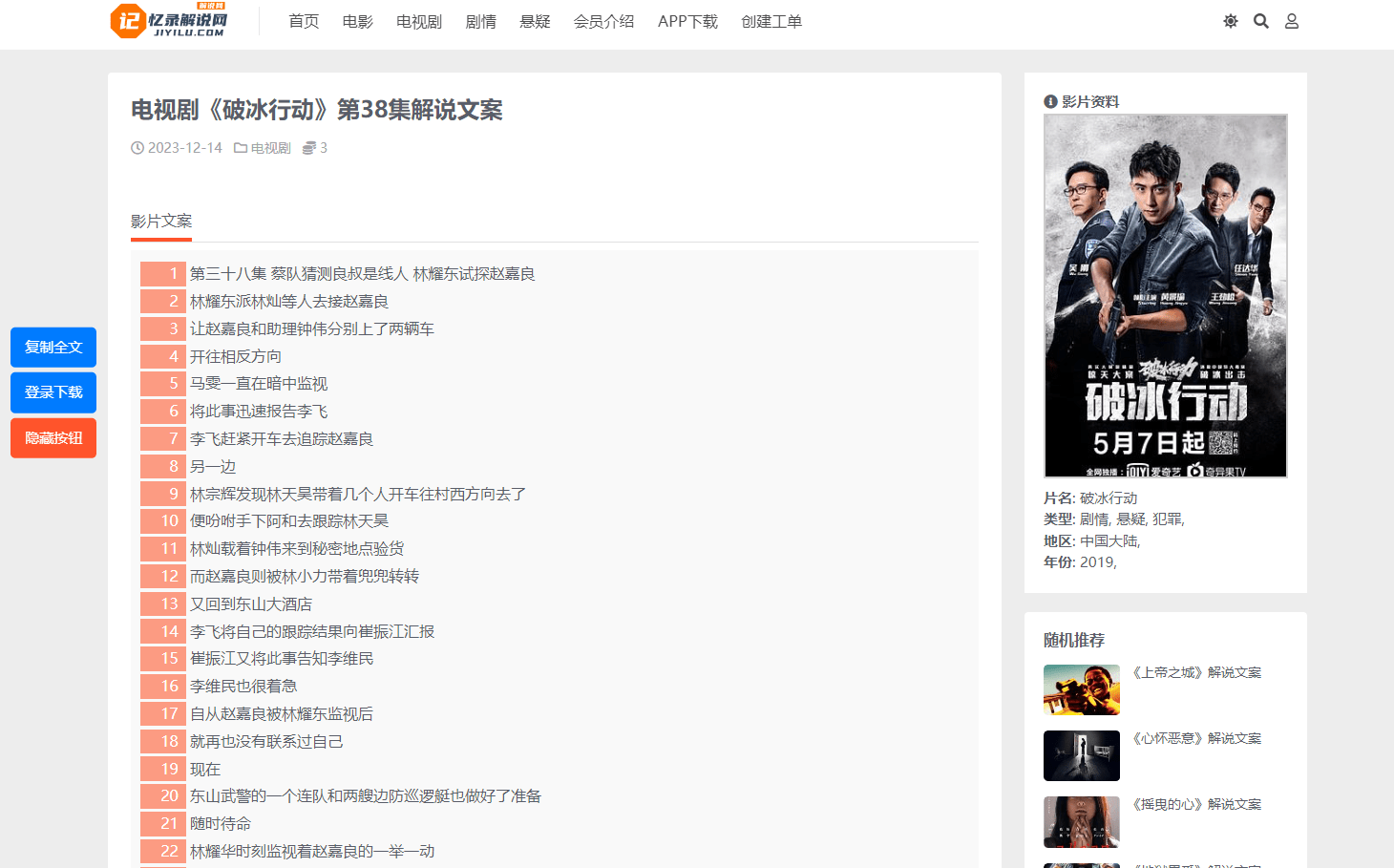Select line 1 第三十八集 蔡队猜测良叔是线人
Image resolution: width=1394 pixels, height=868 pixels.
pyautogui.click(x=363, y=274)
